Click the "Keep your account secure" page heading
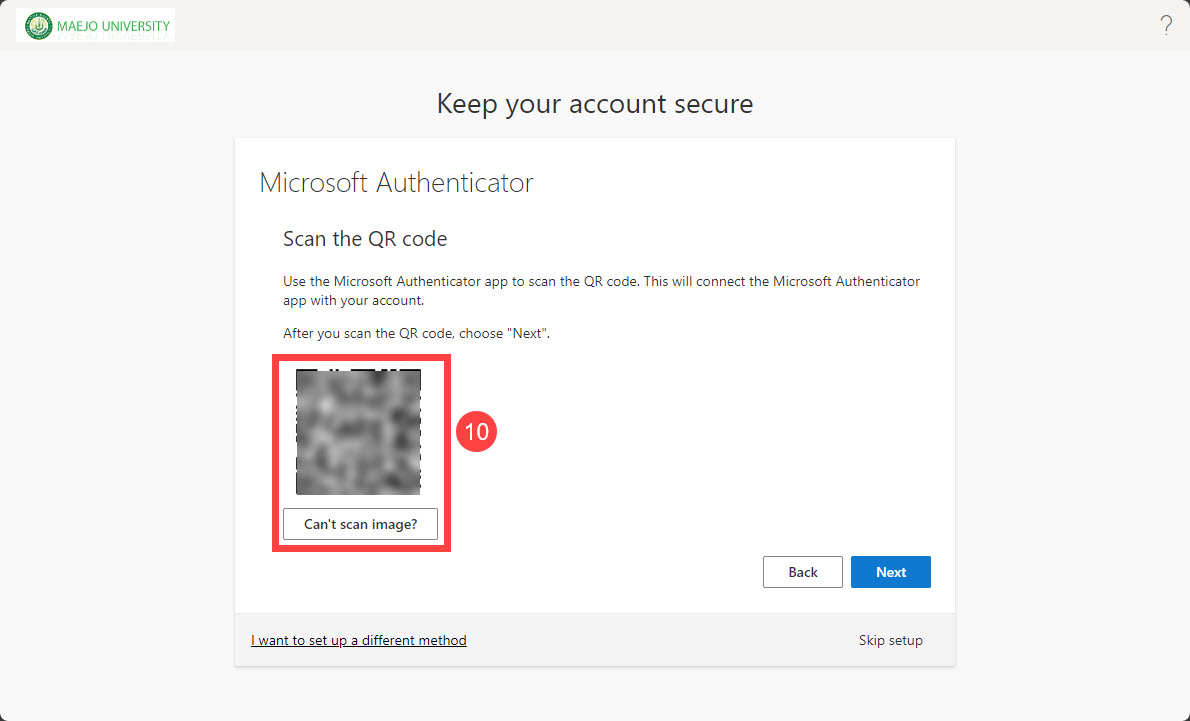This screenshot has height=721, width=1190. (595, 103)
